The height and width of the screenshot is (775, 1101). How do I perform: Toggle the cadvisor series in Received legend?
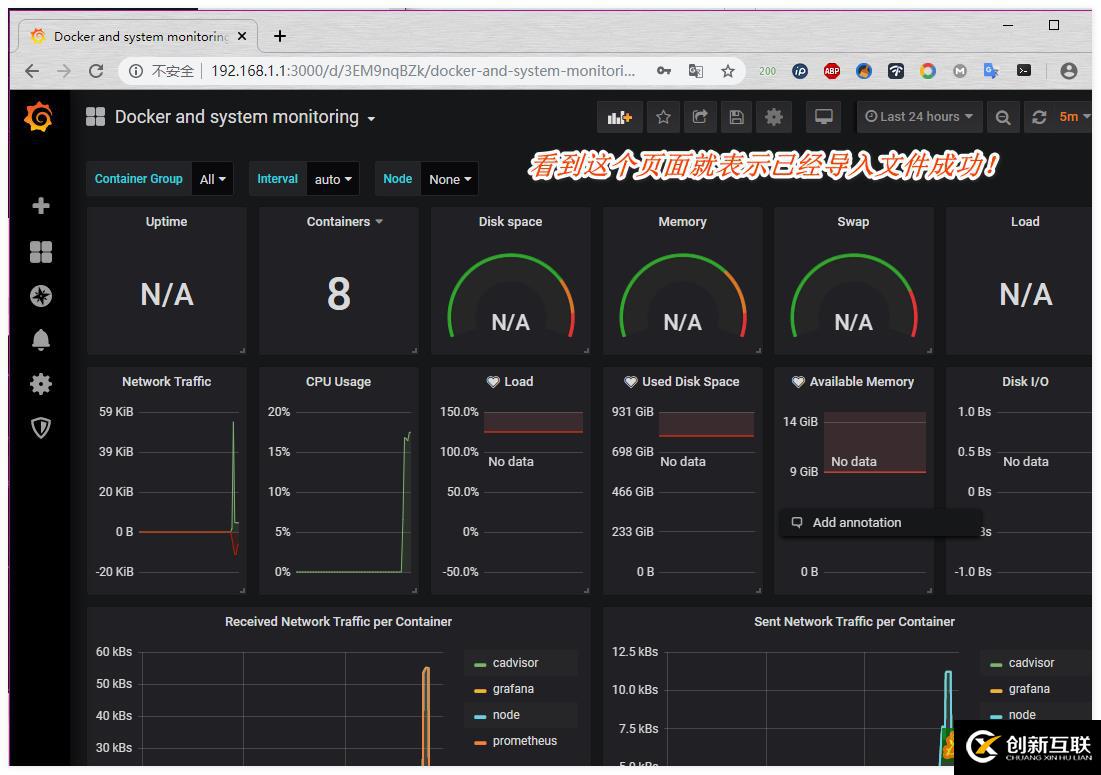click(515, 663)
